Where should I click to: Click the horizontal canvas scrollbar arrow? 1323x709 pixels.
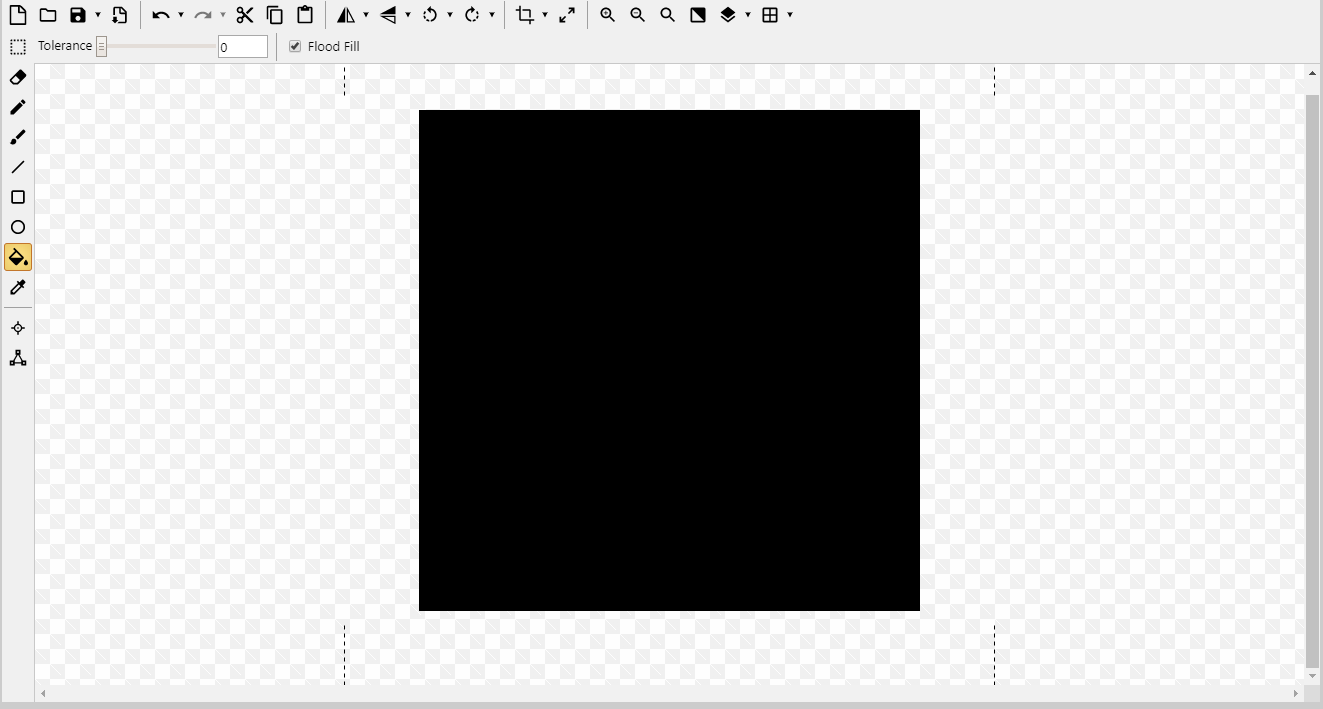(42, 693)
